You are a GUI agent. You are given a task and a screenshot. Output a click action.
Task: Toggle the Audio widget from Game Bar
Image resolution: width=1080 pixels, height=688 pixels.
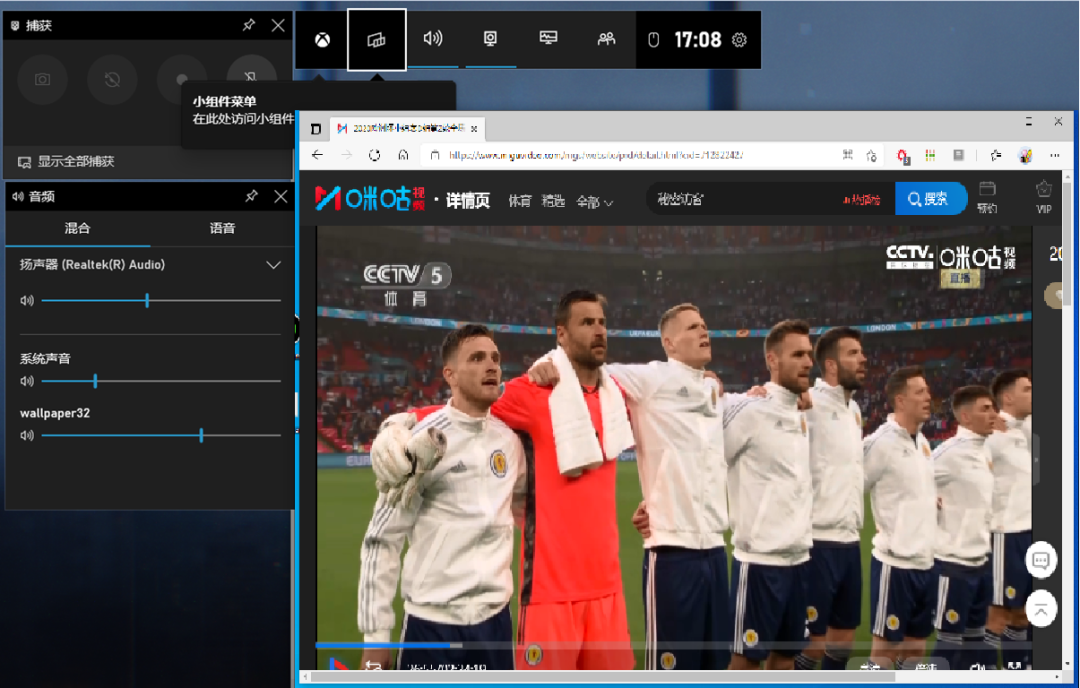coord(433,39)
